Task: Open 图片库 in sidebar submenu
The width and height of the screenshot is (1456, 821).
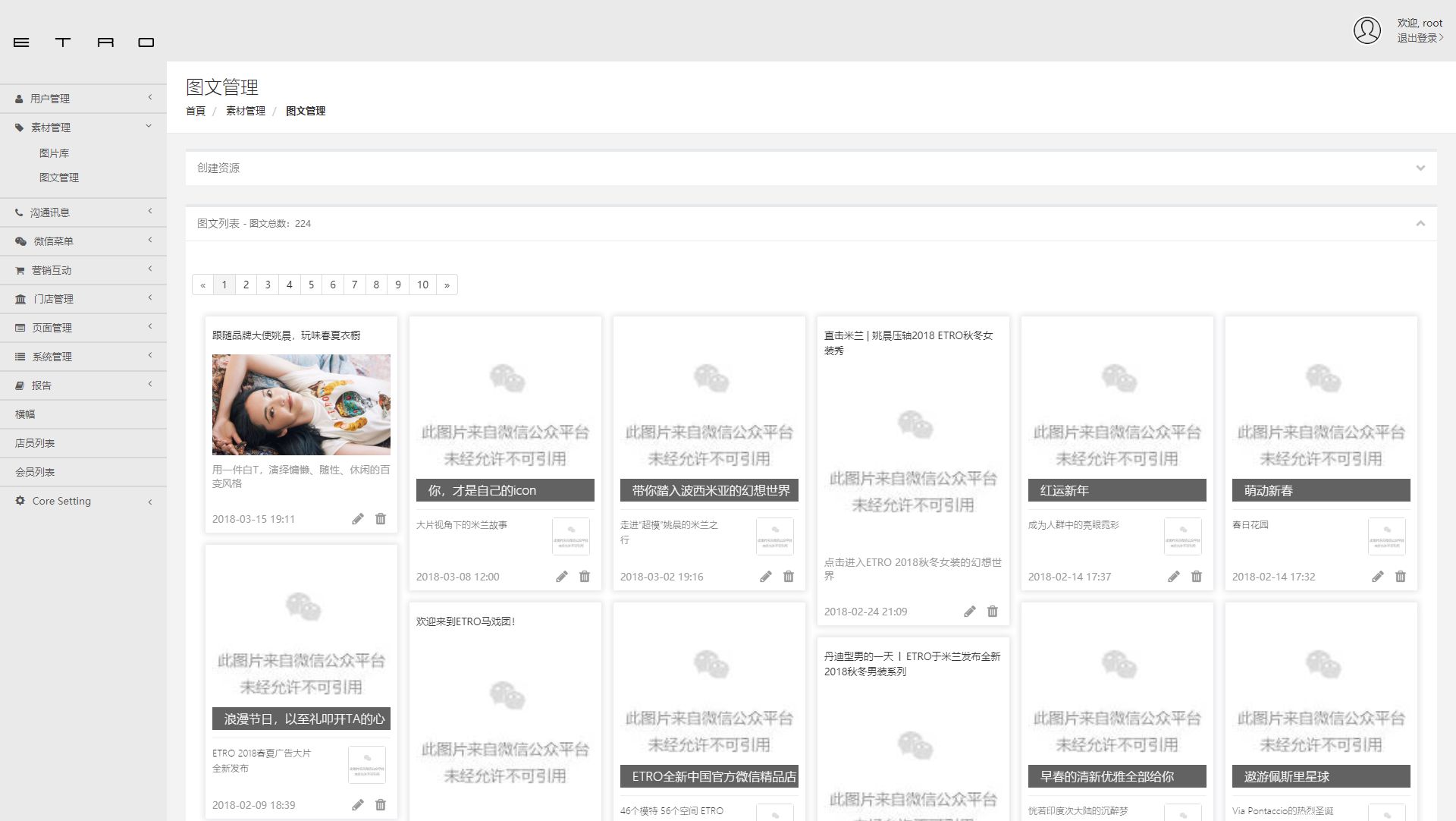Action: (x=55, y=153)
